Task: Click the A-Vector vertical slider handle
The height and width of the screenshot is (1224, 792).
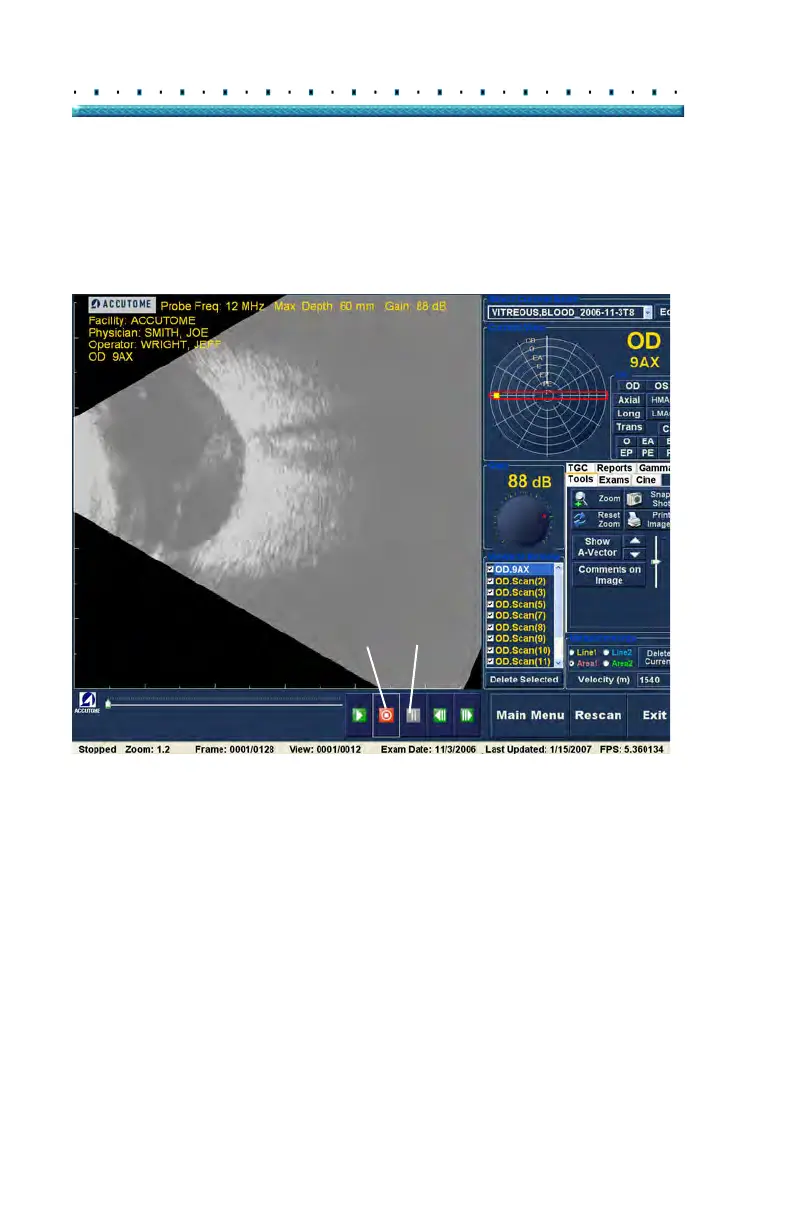Action: click(656, 562)
